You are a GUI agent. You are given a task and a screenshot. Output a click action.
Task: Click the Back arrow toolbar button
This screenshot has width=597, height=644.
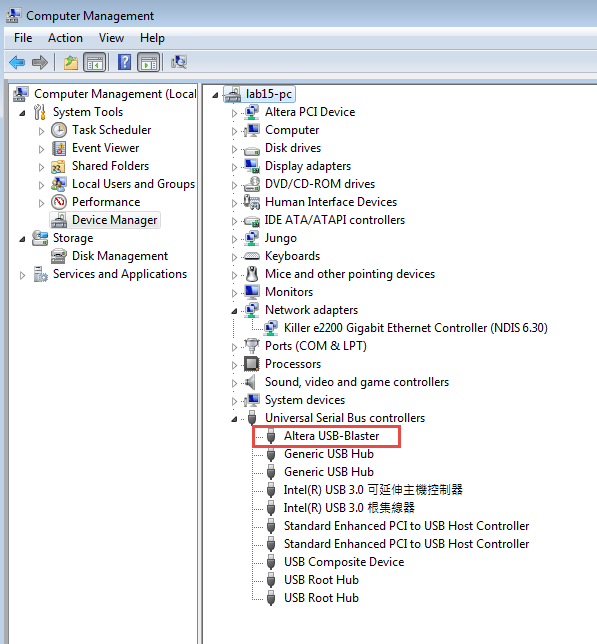click(x=17, y=62)
